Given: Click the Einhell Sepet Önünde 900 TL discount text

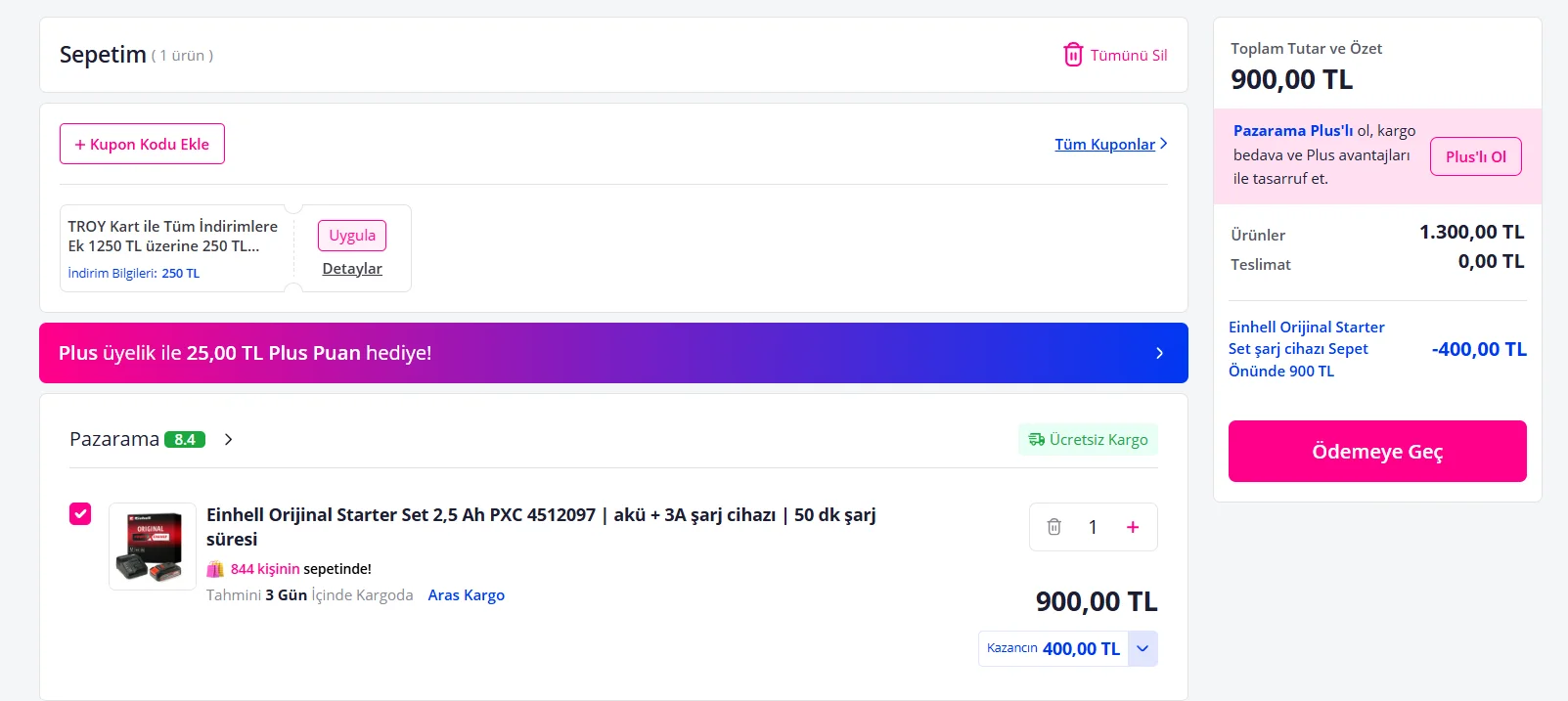Looking at the screenshot, I should coord(1307,349).
